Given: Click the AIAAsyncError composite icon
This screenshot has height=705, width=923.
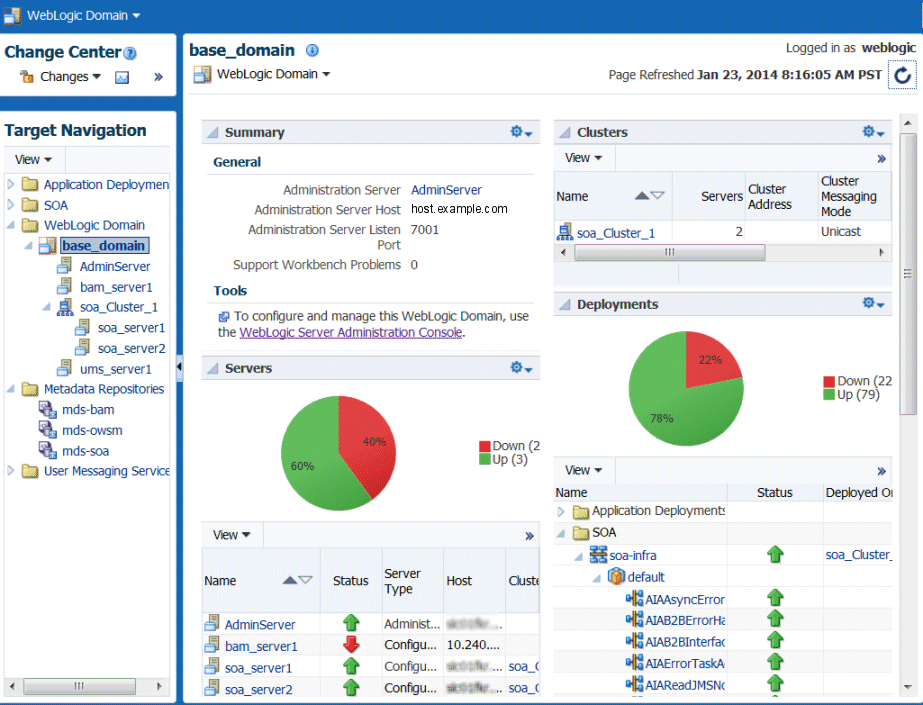Looking at the screenshot, I should [634, 598].
